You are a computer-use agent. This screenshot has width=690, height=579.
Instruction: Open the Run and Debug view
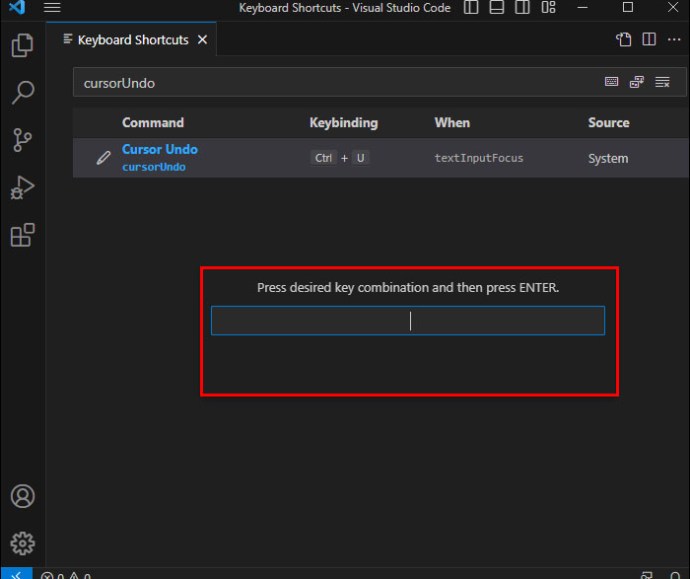pyautogui.click(x=22, y=187)
